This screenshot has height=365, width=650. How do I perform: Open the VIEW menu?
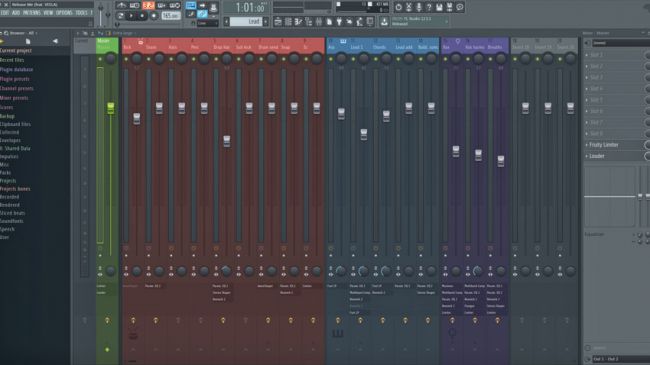click(48, 13)
